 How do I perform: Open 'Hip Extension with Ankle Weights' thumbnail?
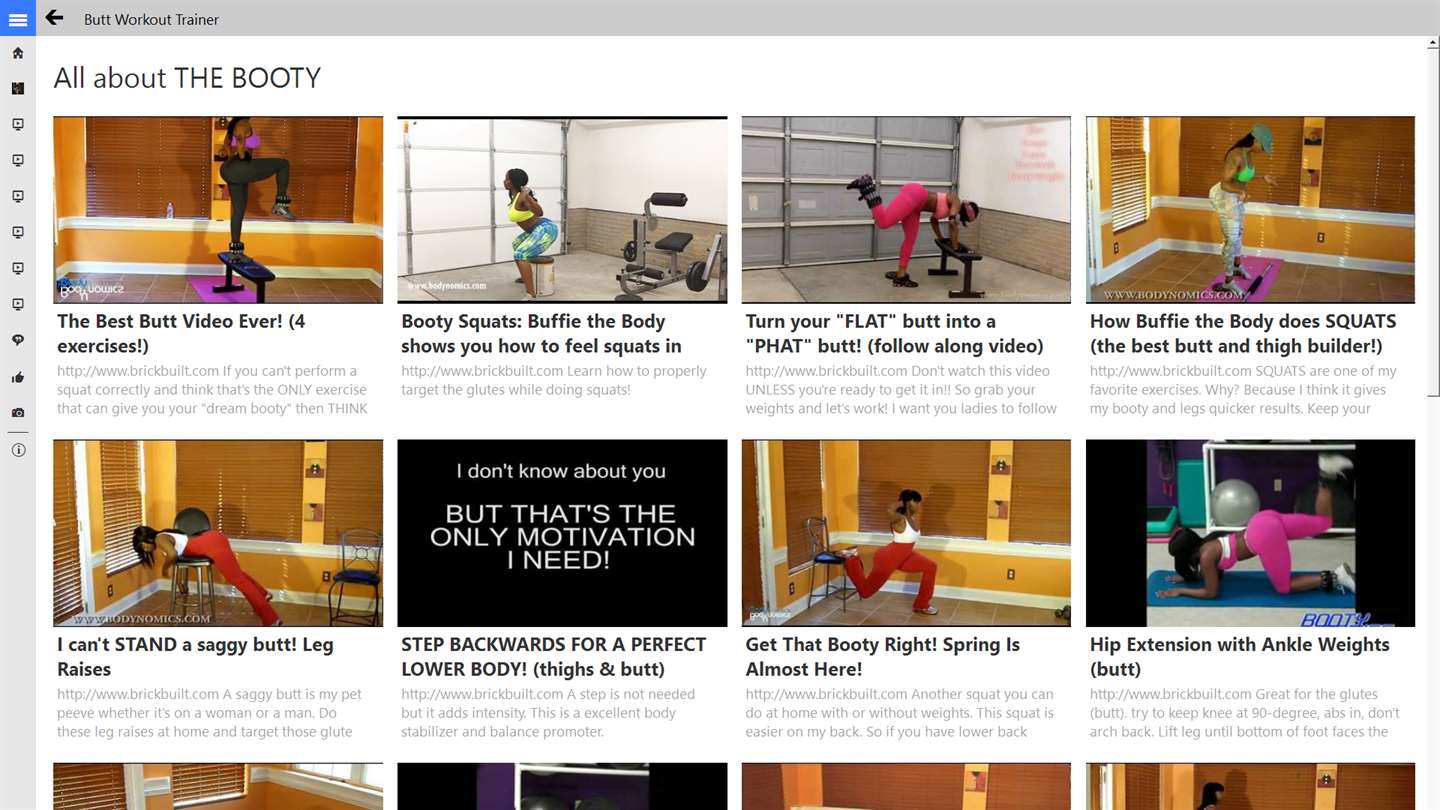1250,533
